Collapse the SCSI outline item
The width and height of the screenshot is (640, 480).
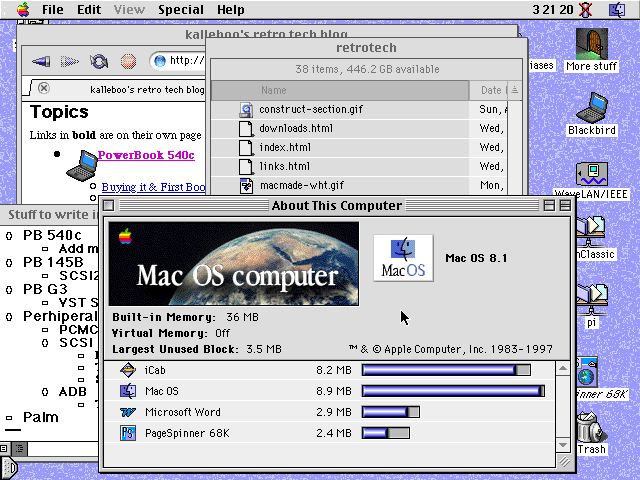click(45, 343)
